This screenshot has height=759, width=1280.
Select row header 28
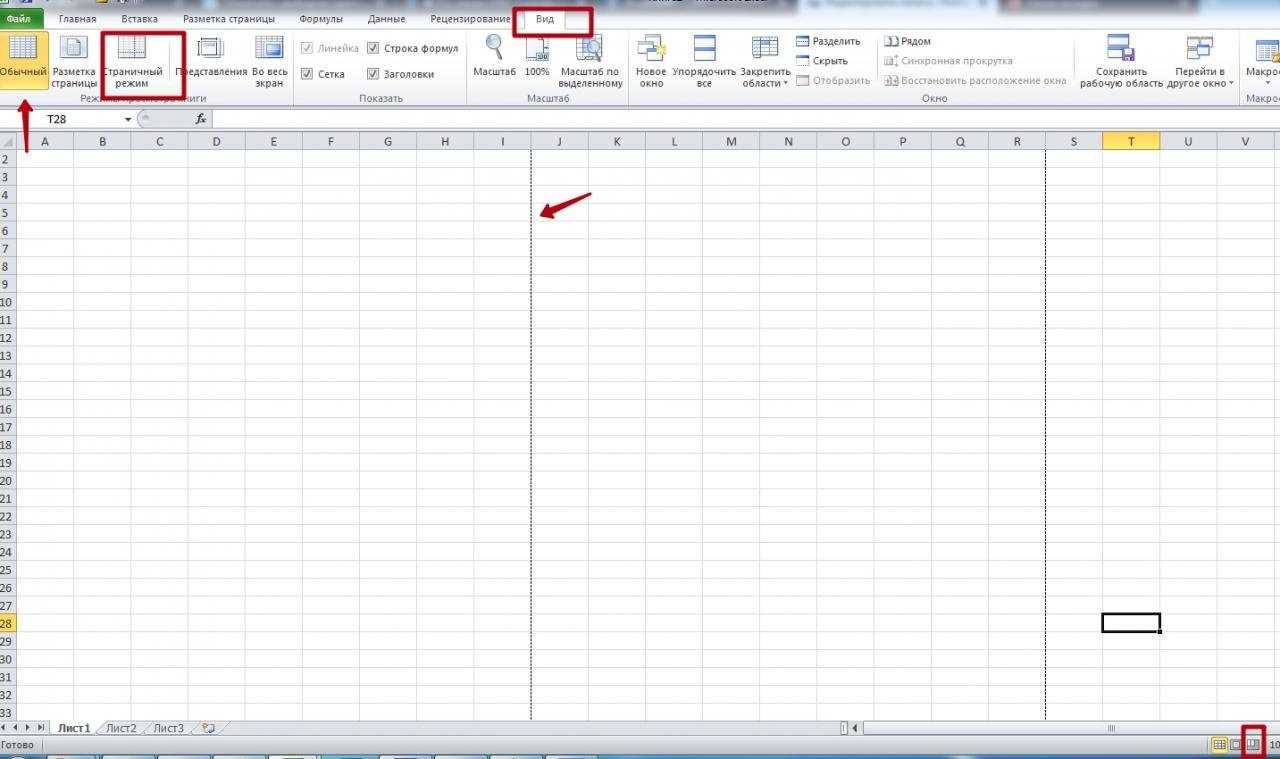click(x=7, y=623)
